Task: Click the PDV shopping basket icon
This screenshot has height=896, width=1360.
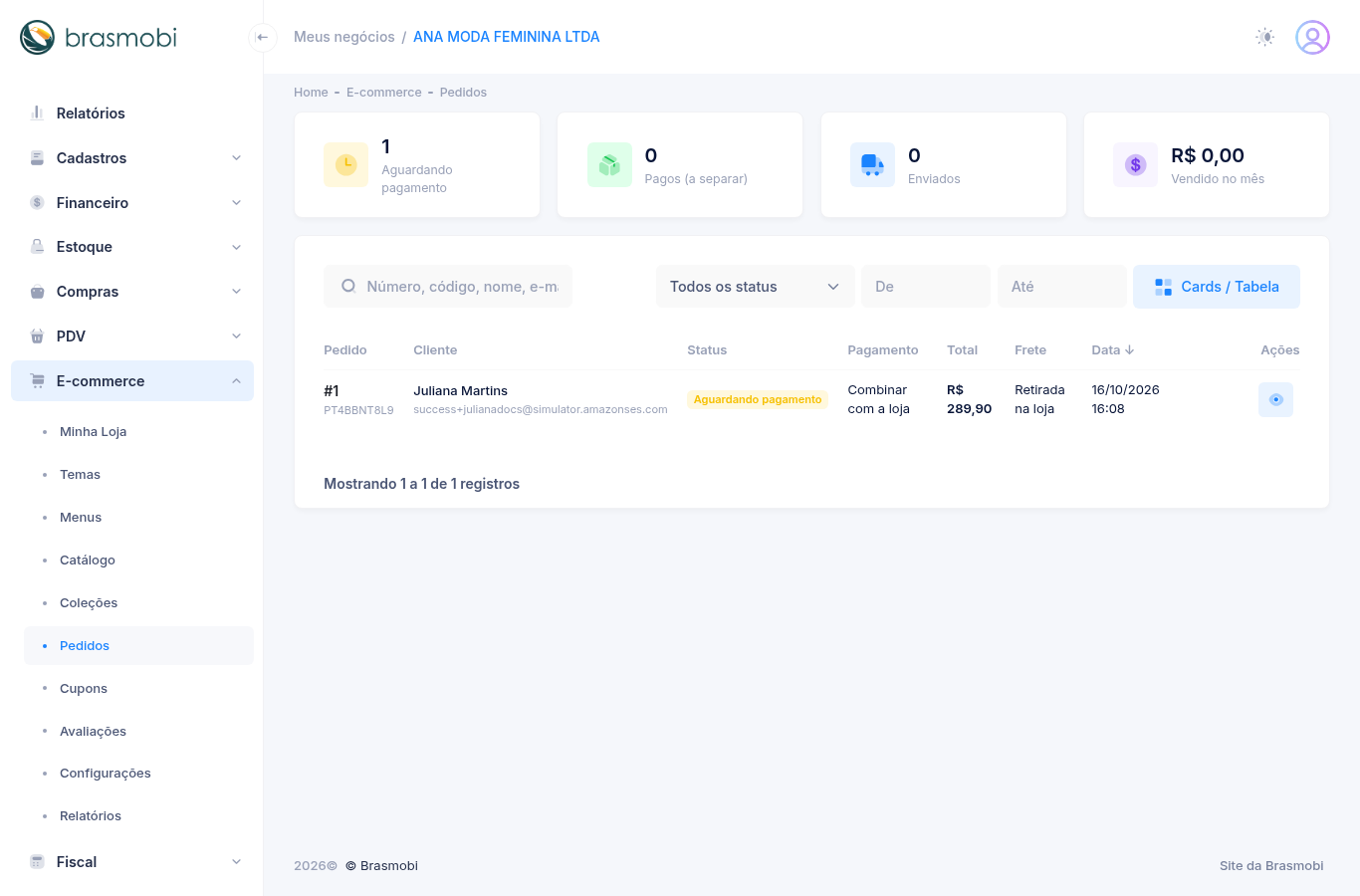Action: pos(37,336)
